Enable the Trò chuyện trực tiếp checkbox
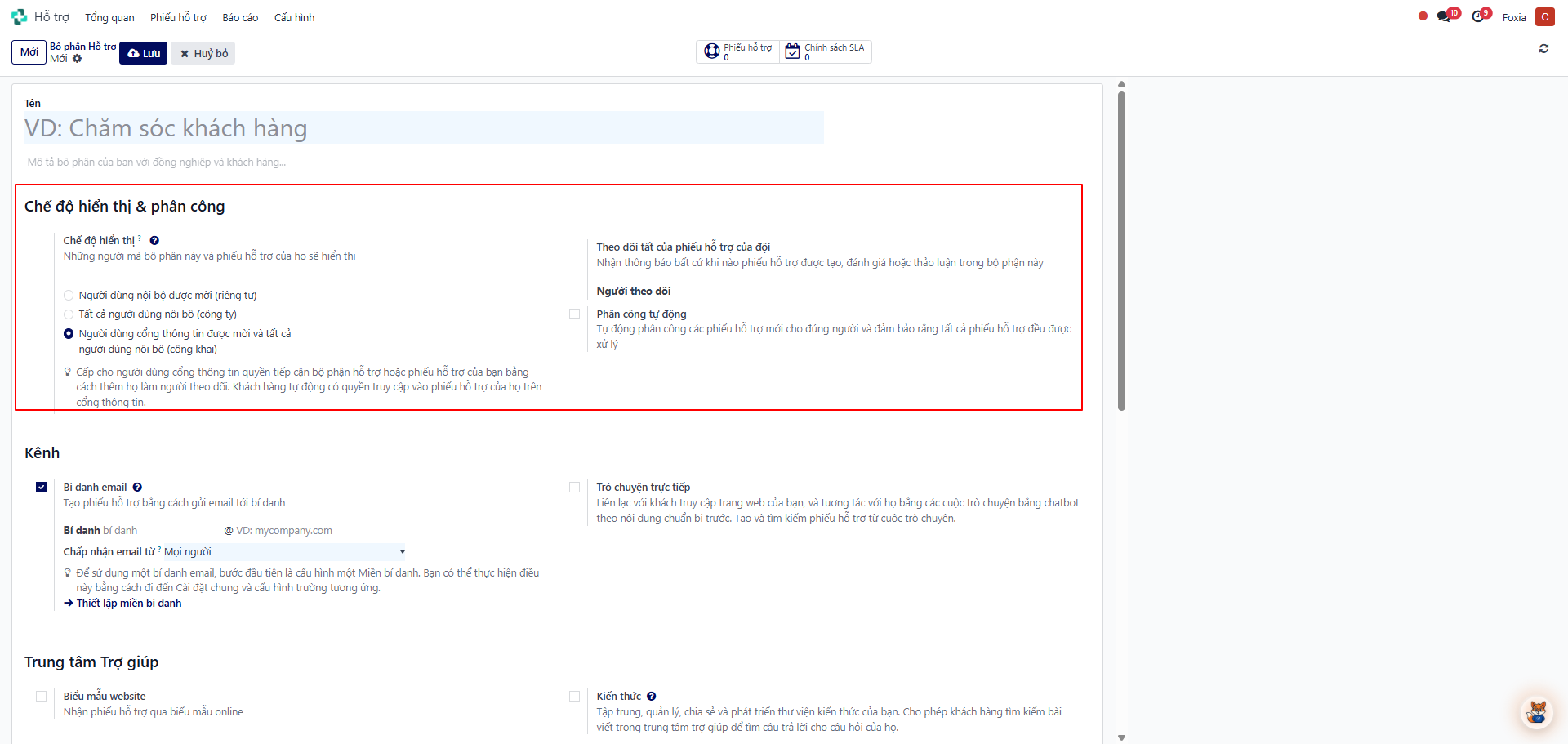 (575, 488)
